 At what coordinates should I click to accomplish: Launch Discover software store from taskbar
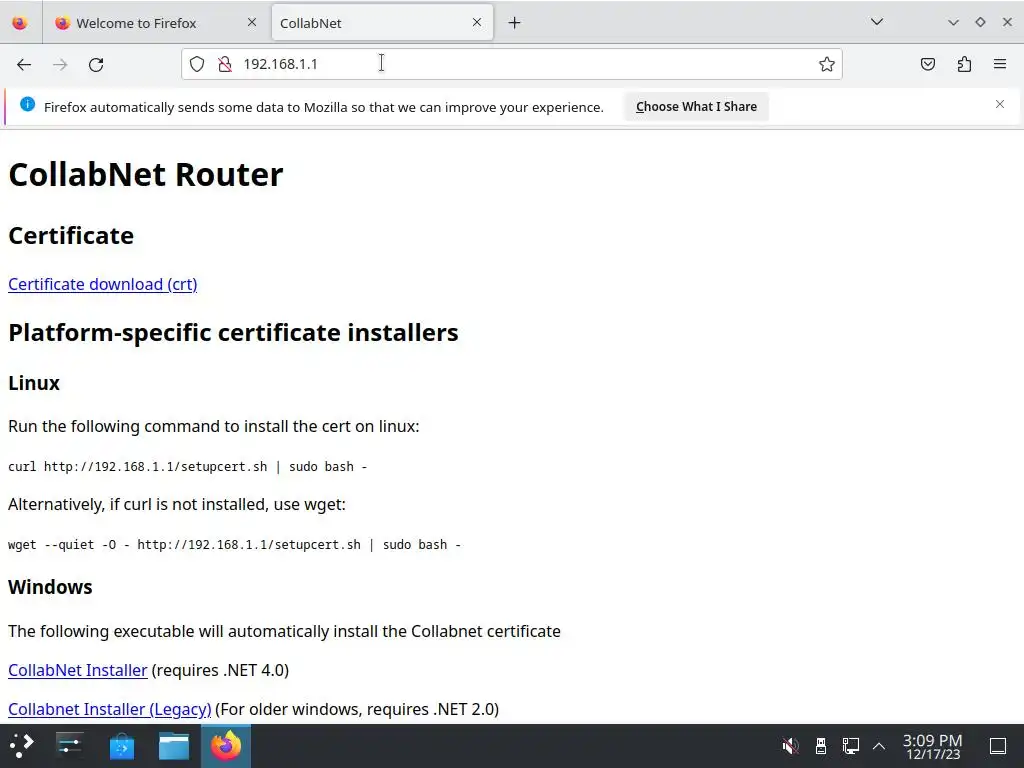[x=121, y=746]
